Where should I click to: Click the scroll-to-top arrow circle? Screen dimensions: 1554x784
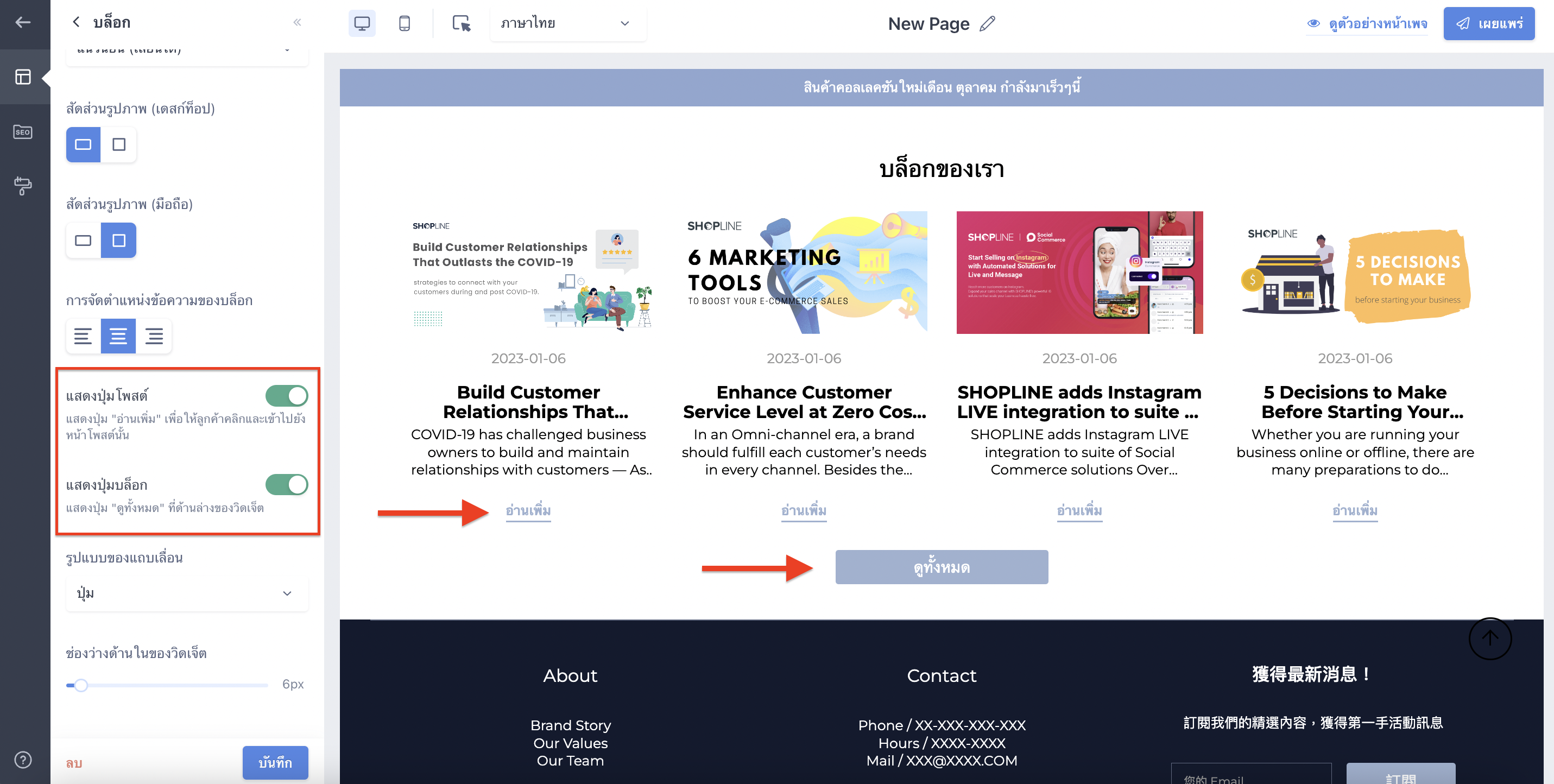pos(1490,638)
